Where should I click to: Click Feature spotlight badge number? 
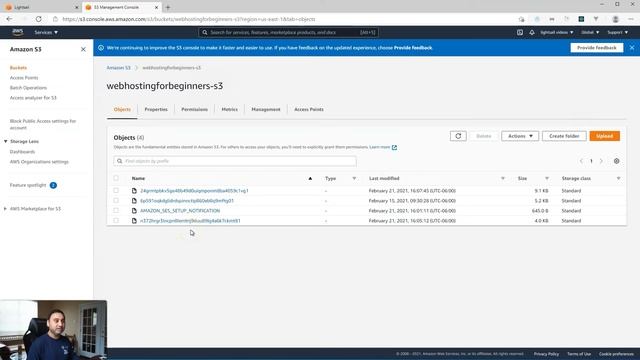point(53,185)
